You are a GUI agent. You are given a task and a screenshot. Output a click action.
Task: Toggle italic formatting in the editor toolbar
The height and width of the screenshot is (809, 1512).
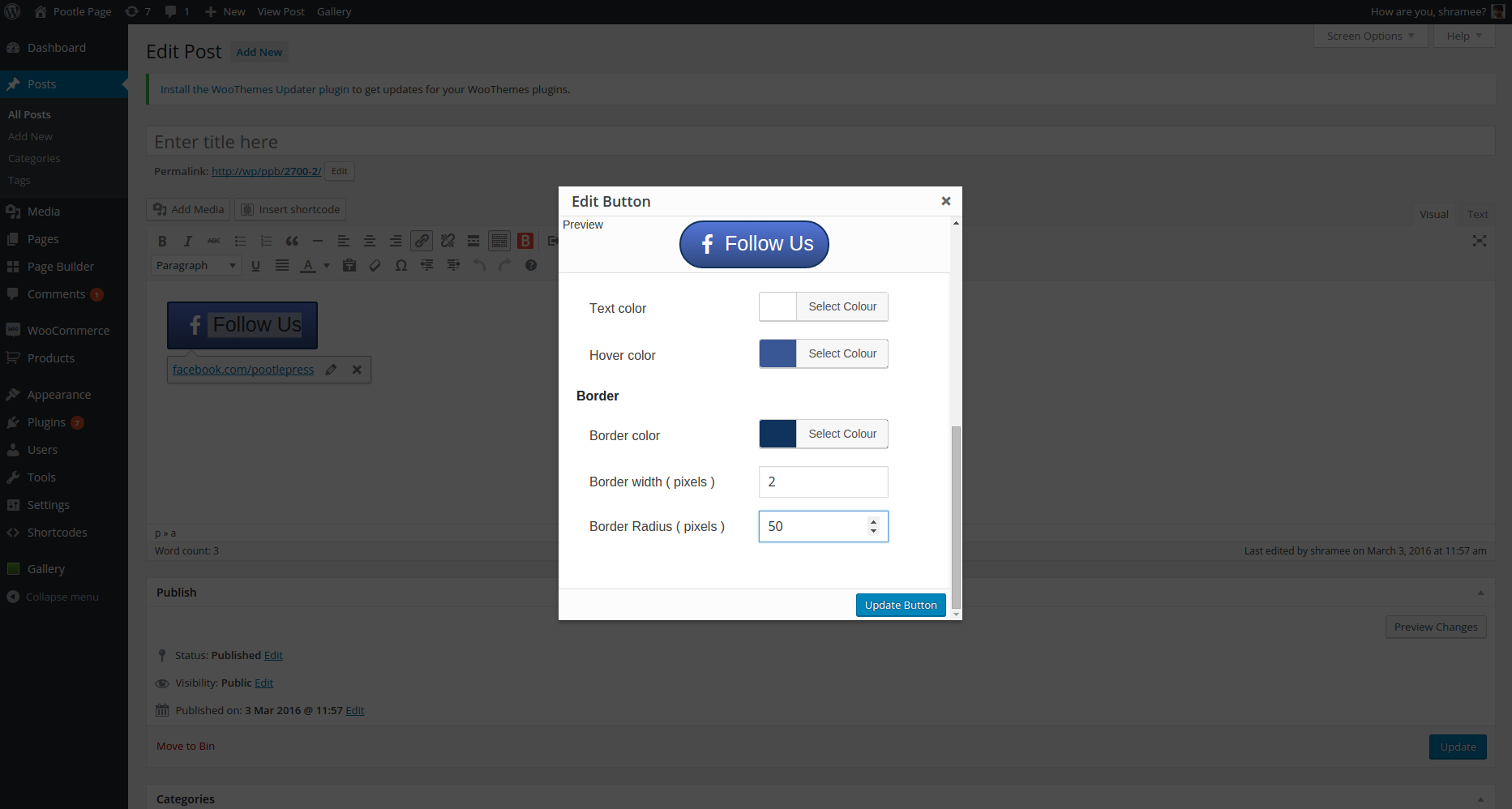[x=188, y=241]
